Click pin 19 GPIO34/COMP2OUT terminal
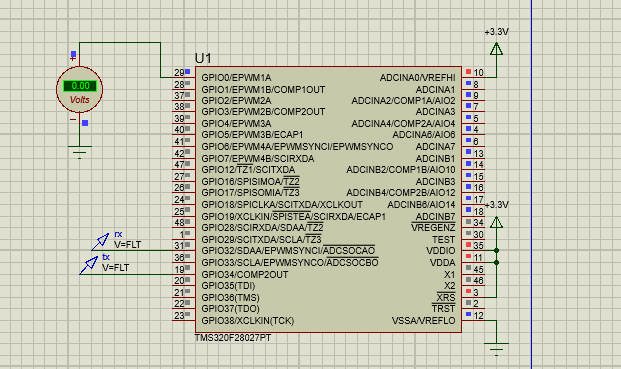The width and height of the screenshot is (621, 369). tap(183, 274)
